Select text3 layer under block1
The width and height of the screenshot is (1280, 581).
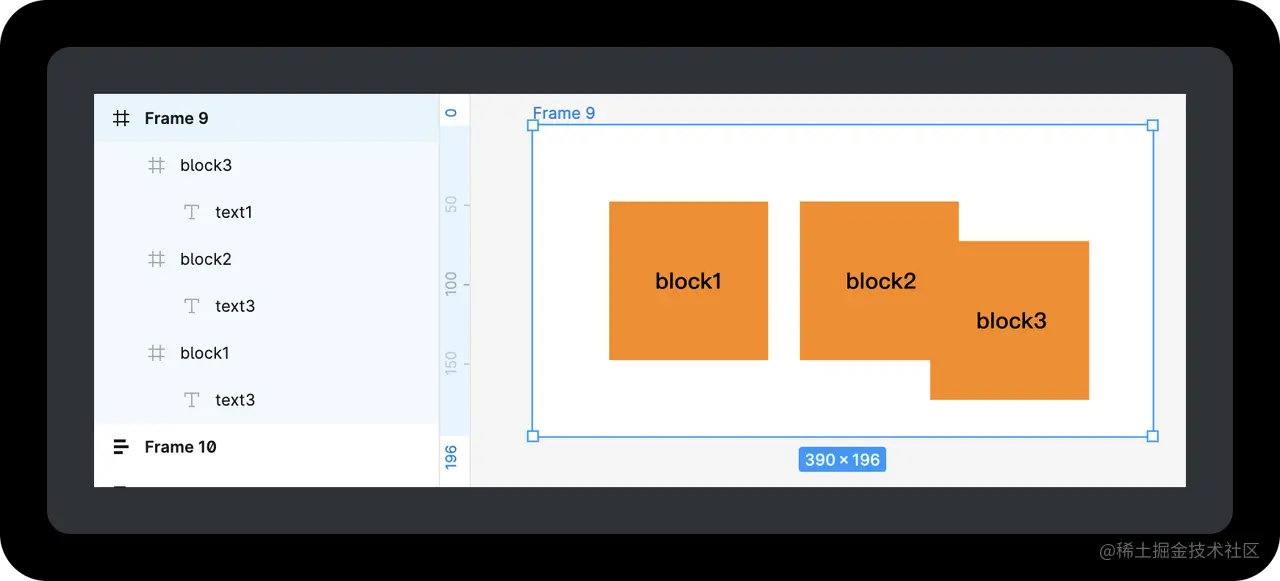tap(266, 400)
